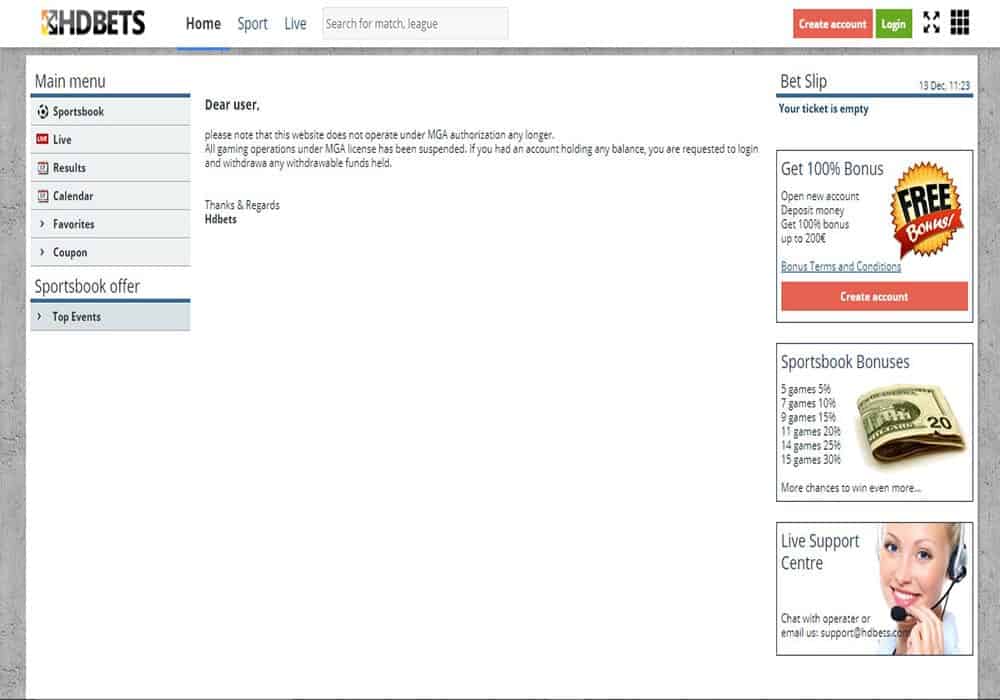
Task: Click the Calendar icon in the menu
Action: coord(43,196)
